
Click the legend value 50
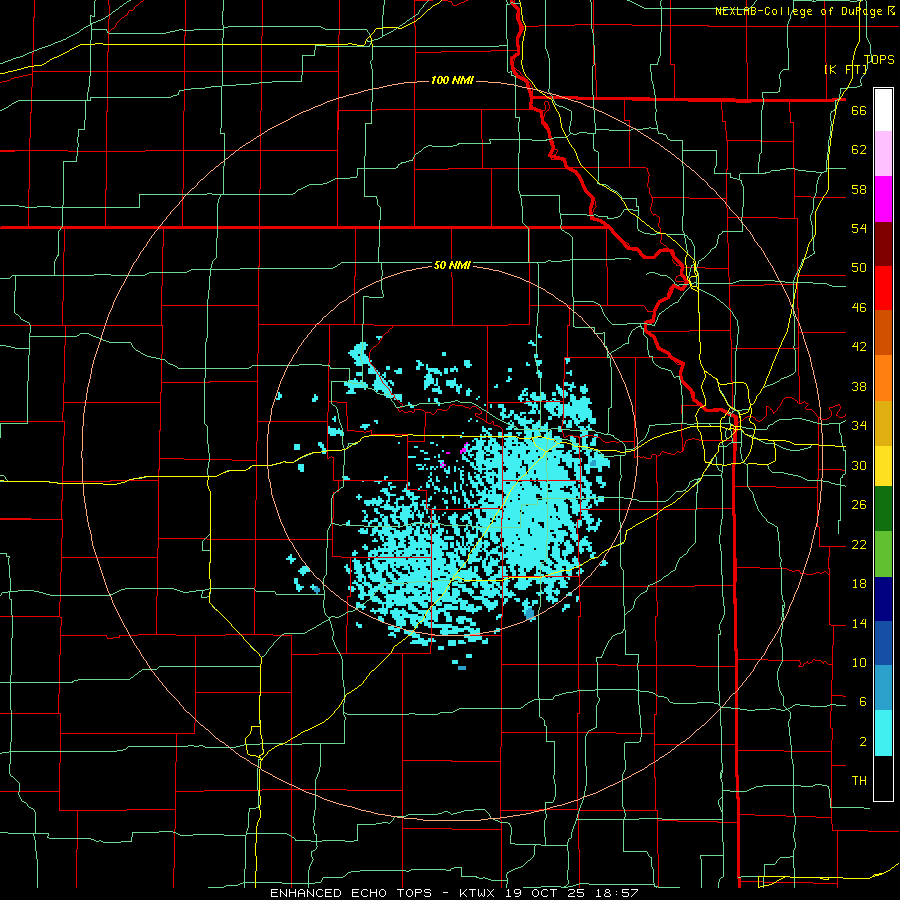click(859, 267)
